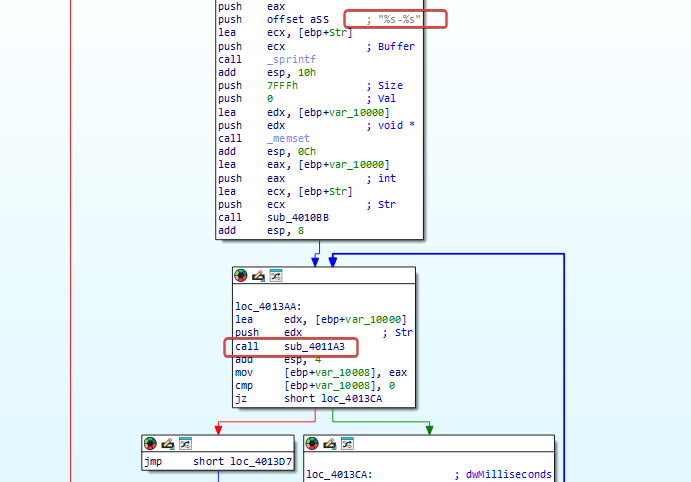Image resolution: width=691 pixels, height=482 pixels.
Task: Select the "push offset aSS" instruction
Action: 274,19
